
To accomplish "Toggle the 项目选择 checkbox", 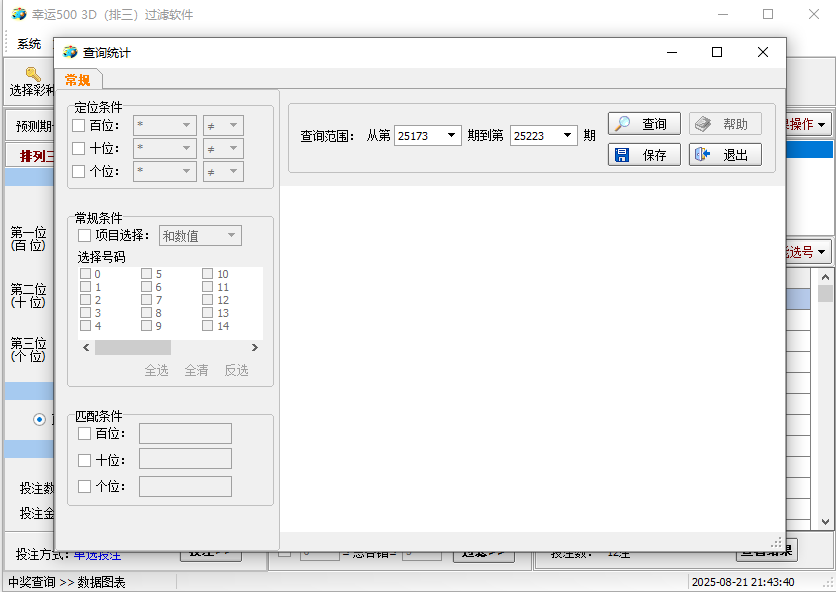I will pyautogui.click(x=84, y=236).
